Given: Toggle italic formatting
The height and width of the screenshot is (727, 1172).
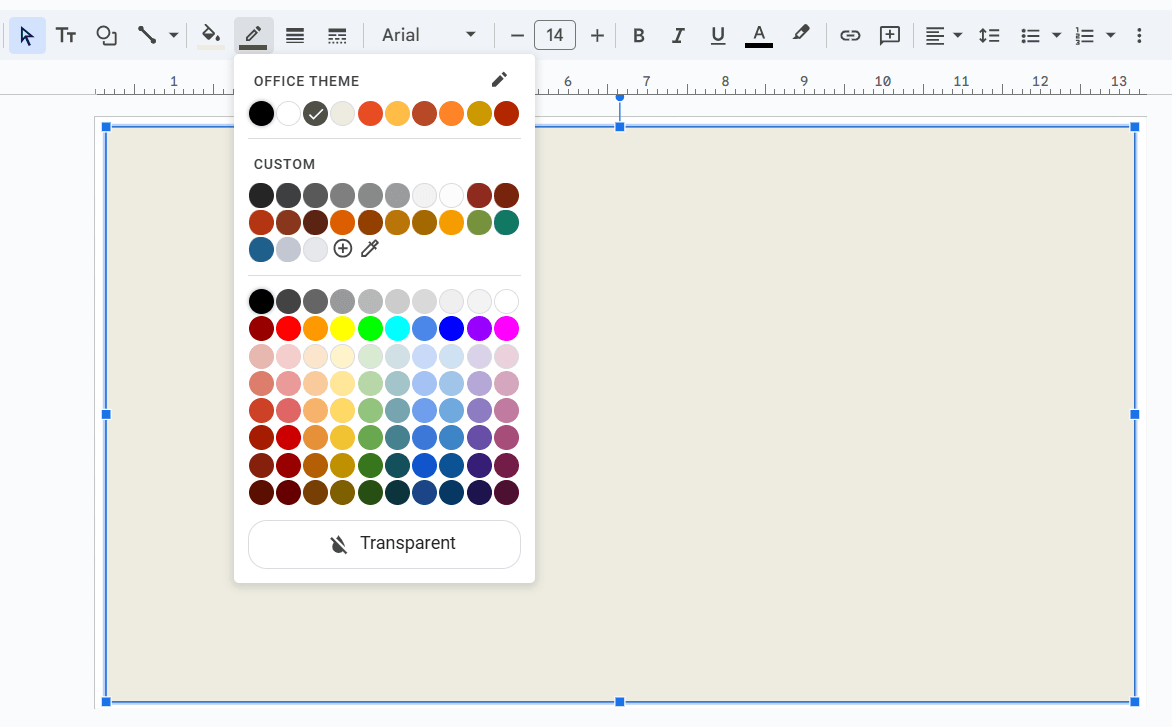Looking at the screenshot, I should click(x=678, y=35).
